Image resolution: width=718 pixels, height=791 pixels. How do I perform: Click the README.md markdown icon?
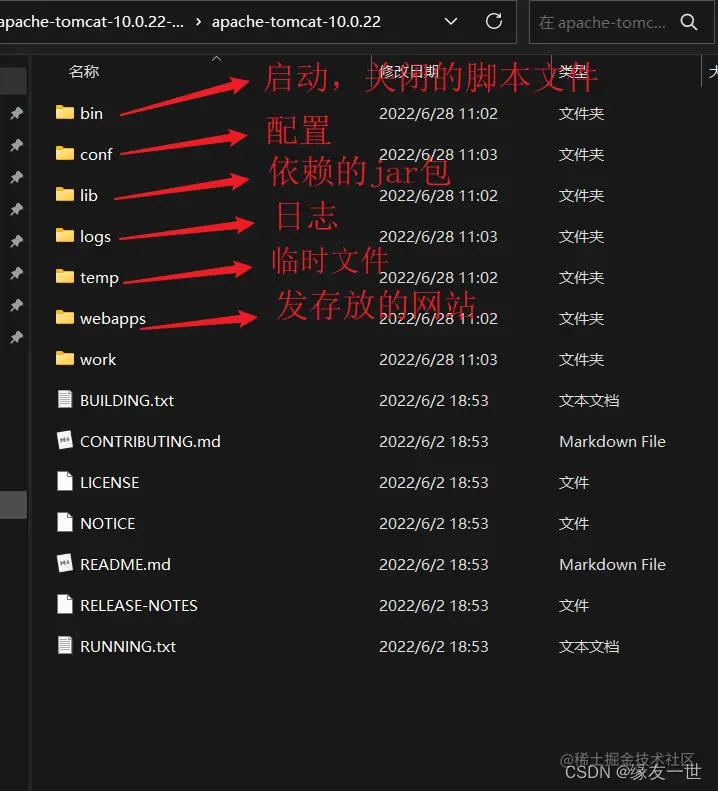(x=65, y=563)
